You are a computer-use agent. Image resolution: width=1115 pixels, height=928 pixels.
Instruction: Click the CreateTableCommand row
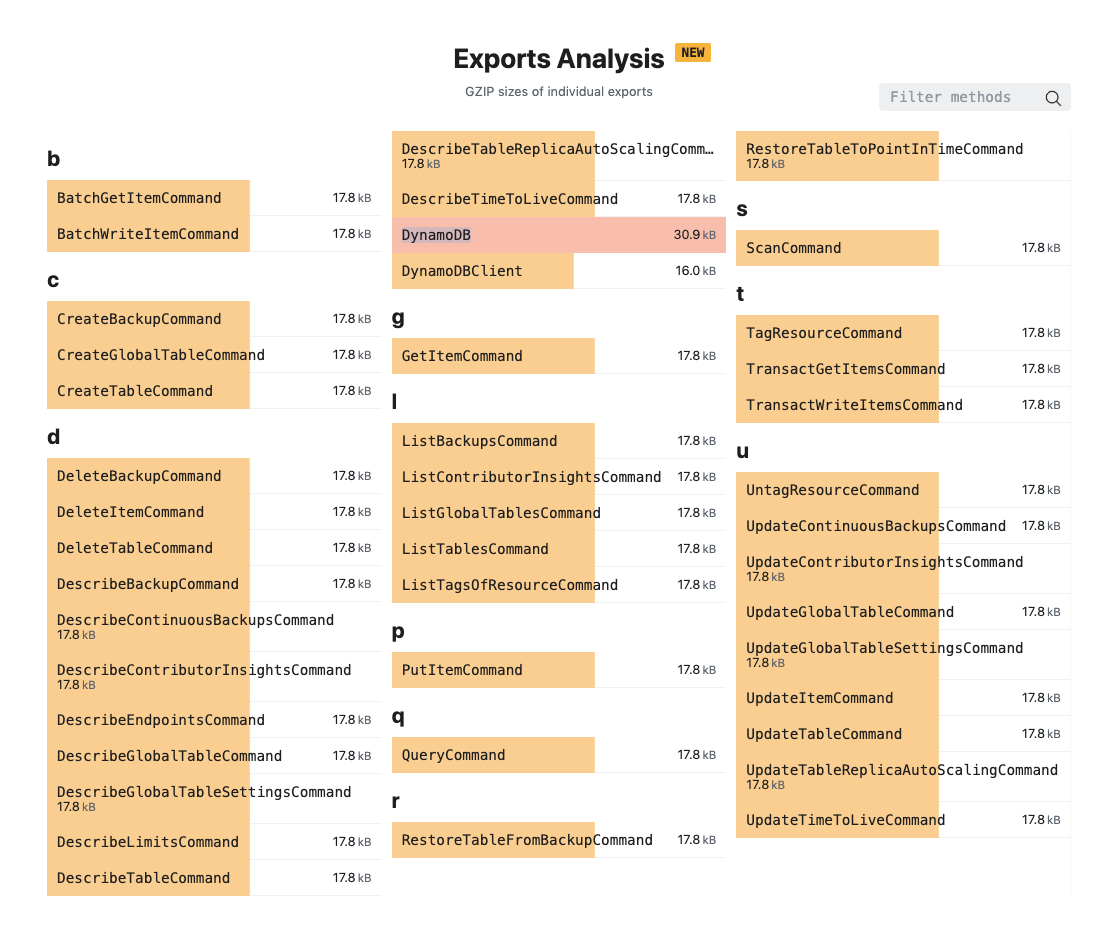coord(147,390)
